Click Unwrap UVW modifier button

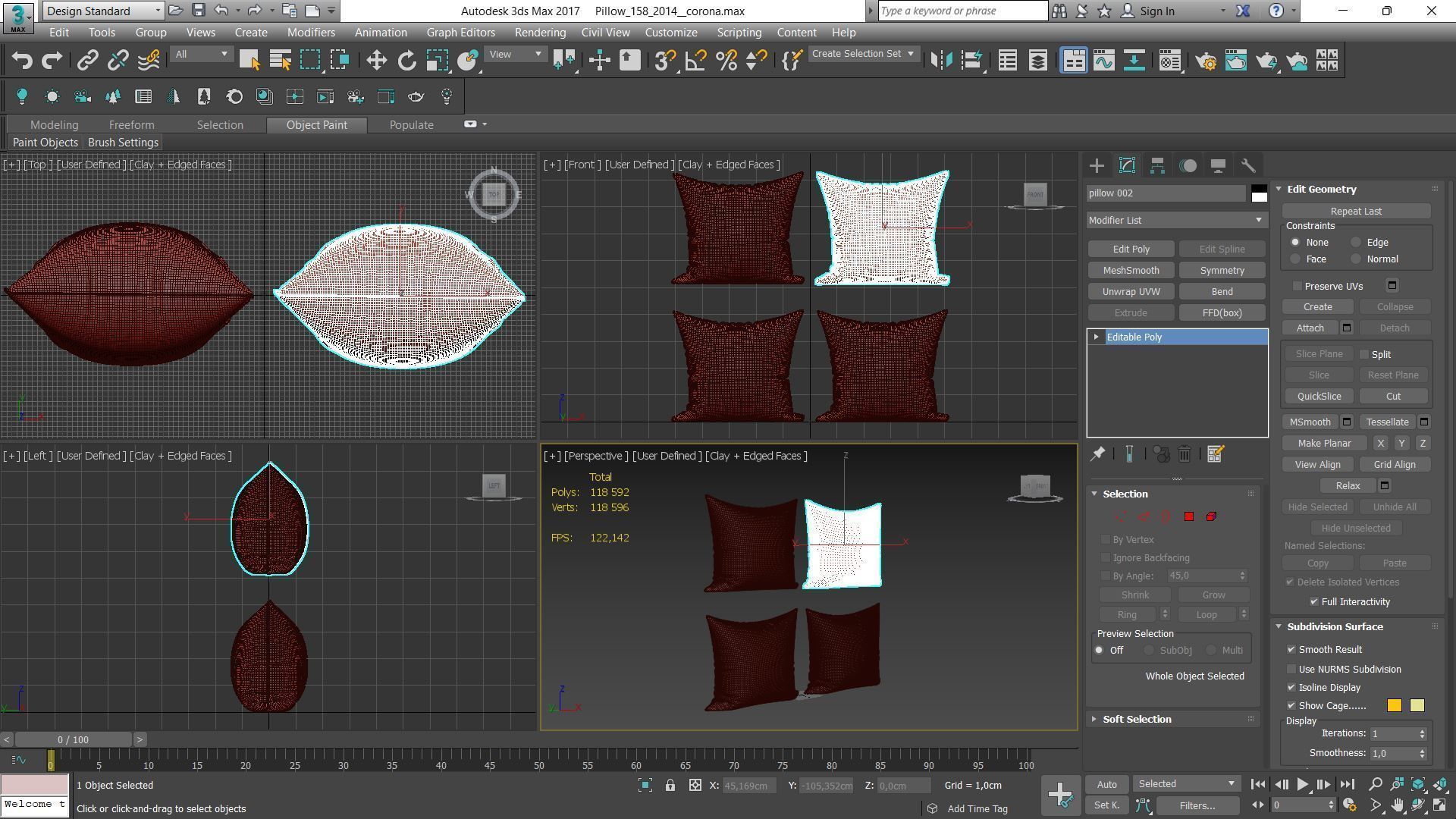pos(1131,292)
